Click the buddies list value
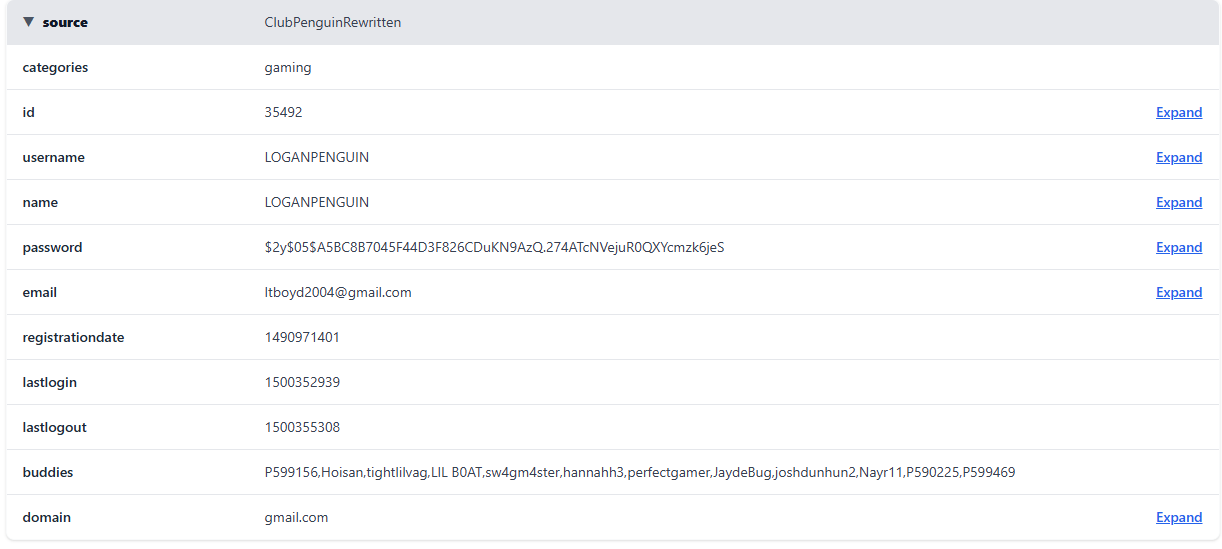 coord(639,473)
